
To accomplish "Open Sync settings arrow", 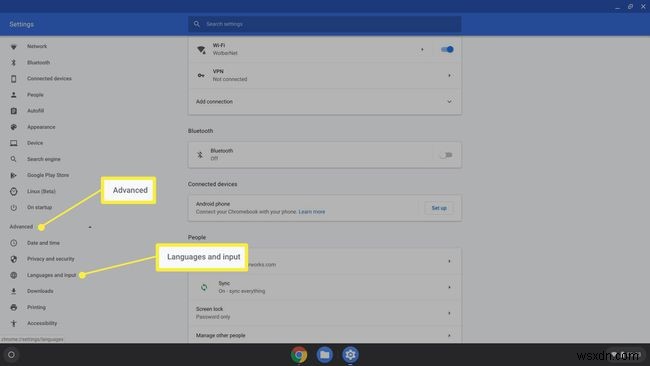I will tap(449, 287).
